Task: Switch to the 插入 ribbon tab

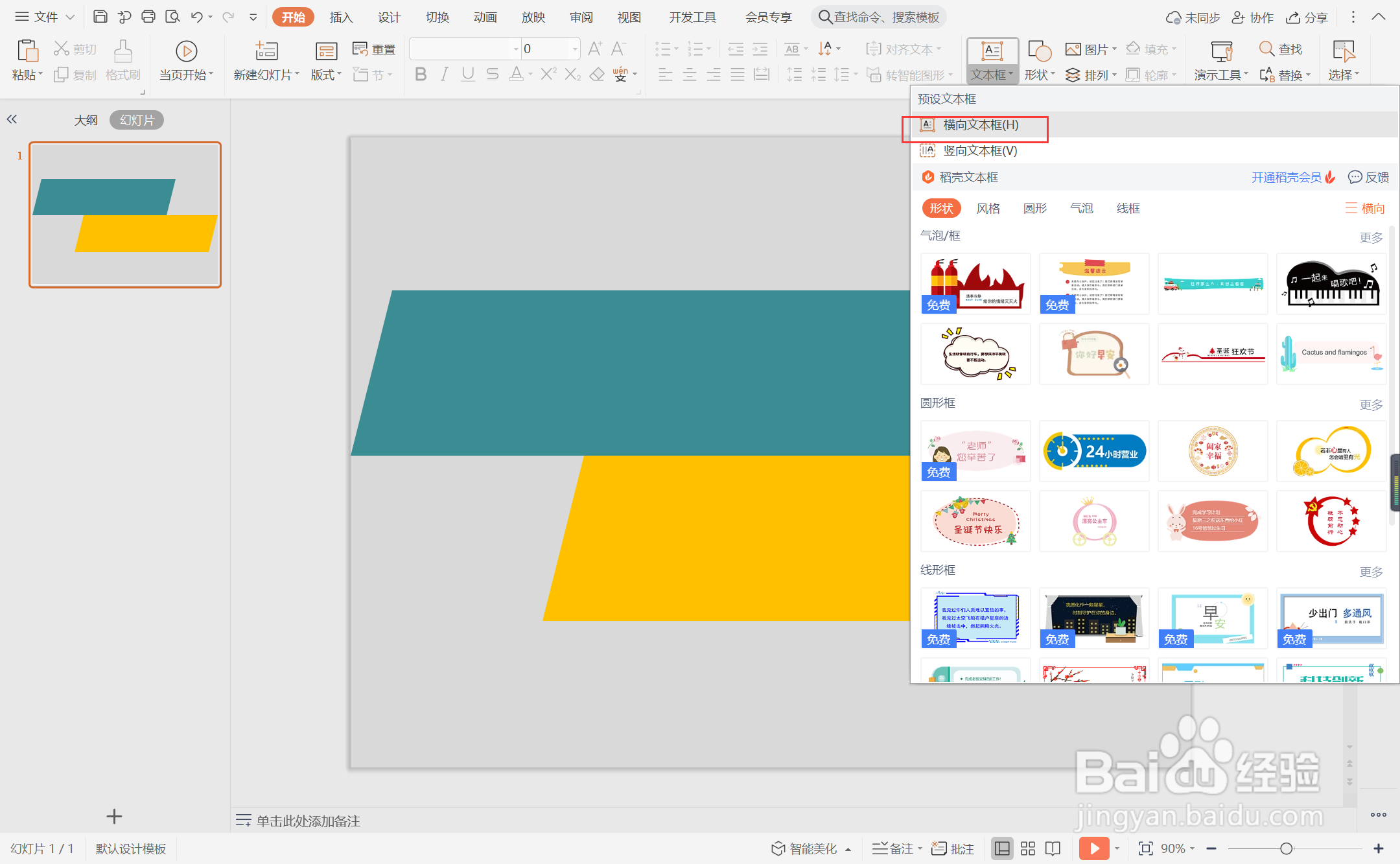Action: click(x=341, y=17)
